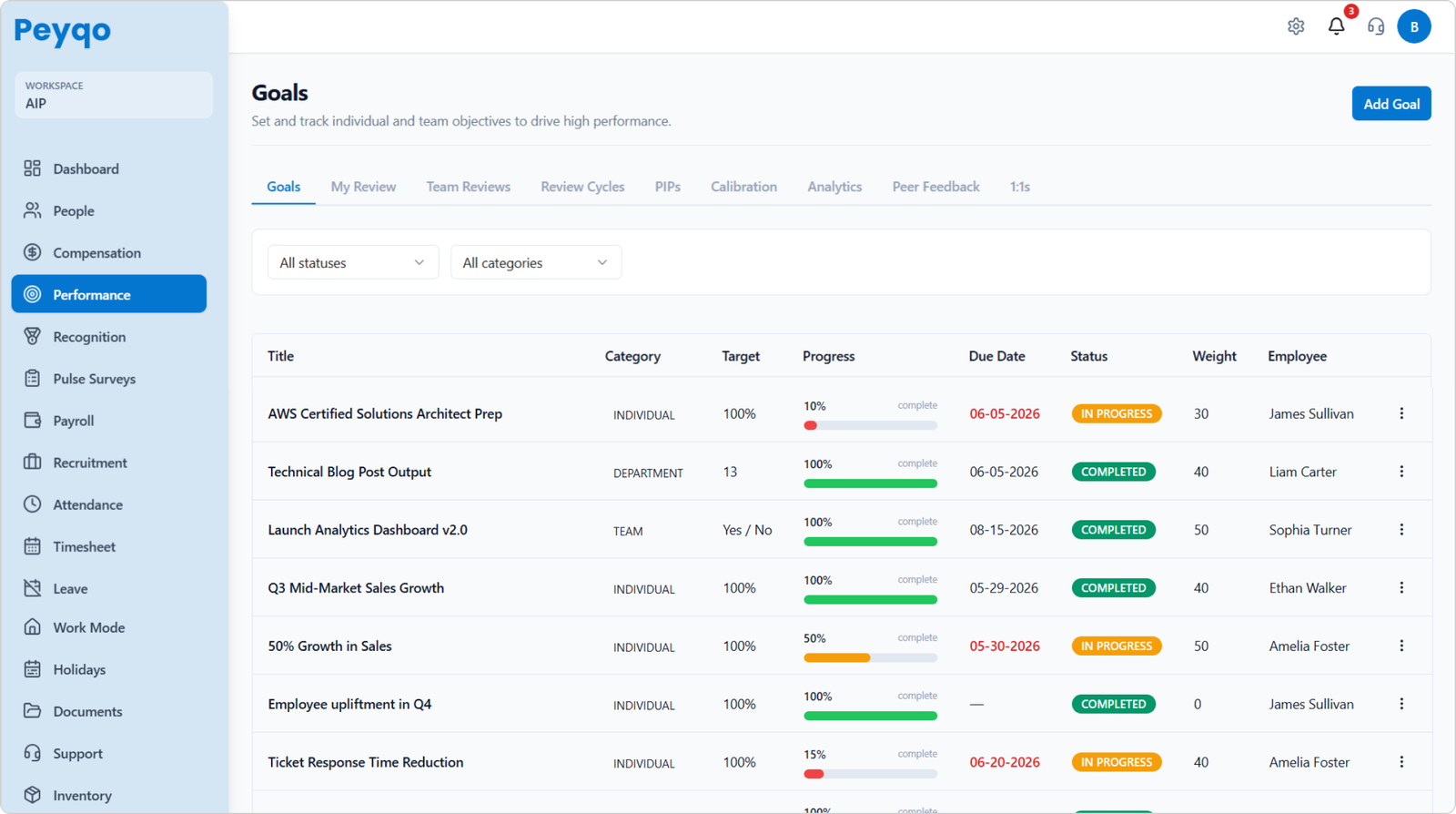1456x814 pixels.
Task: Click the red due date 06-20-2026
Action: coord(1005,762)
